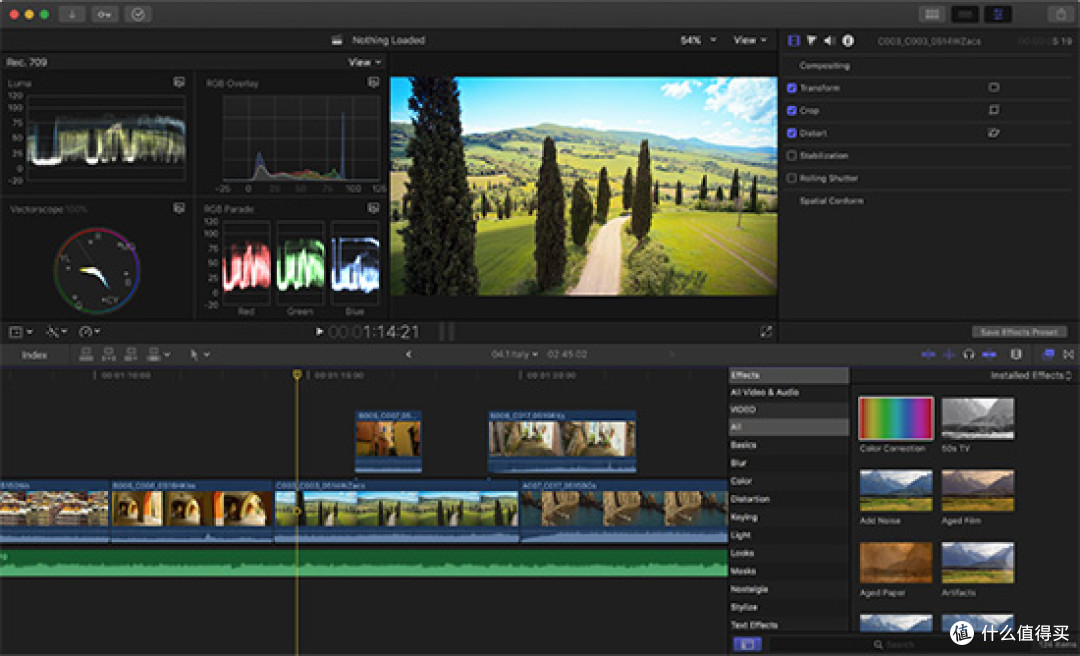Toggle the browser layout button

pyautogui.click(x=932, y=14)
